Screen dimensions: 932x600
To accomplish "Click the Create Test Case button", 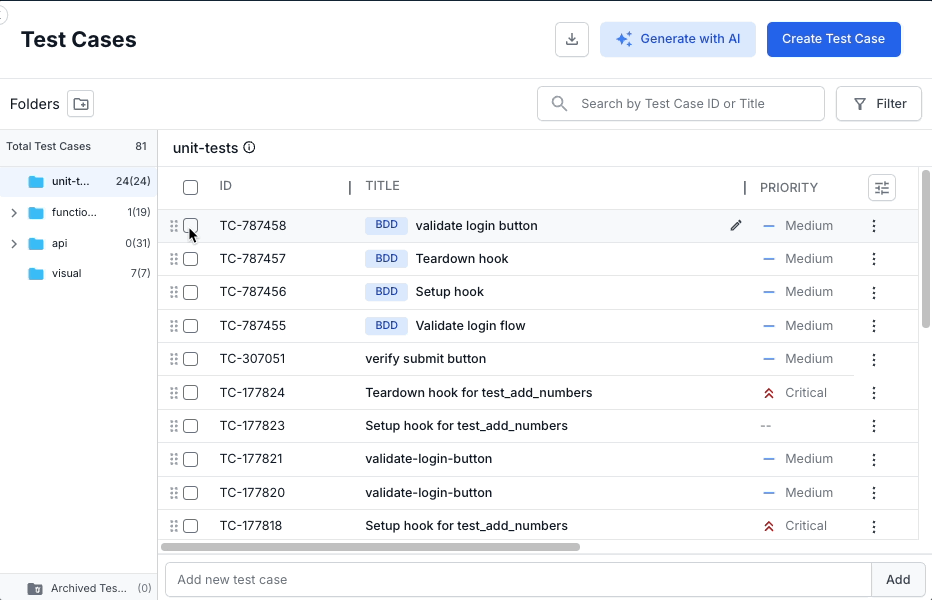I will (x=833, y=39).
